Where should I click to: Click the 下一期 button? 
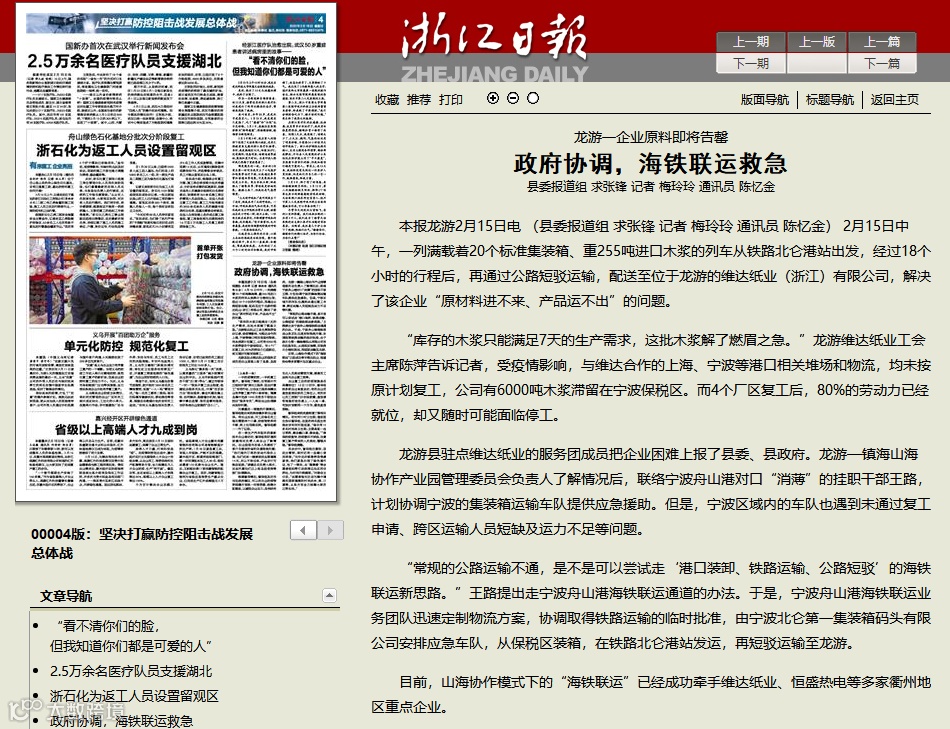pos(751,63)
